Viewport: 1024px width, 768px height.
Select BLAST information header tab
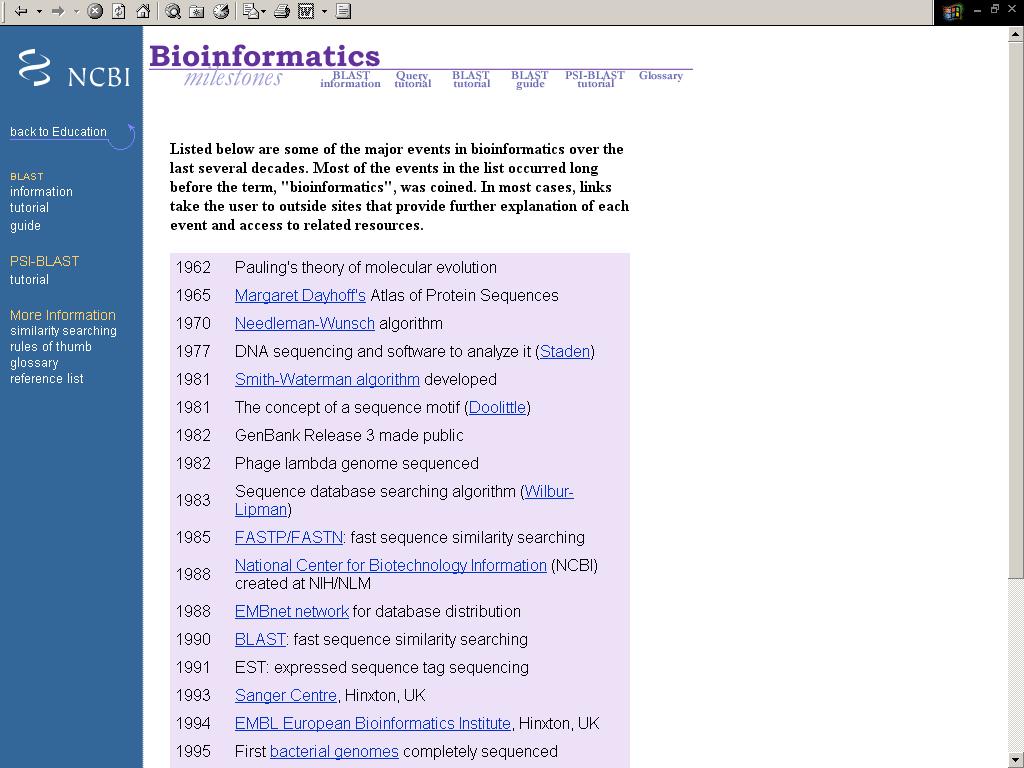(351, 79)
